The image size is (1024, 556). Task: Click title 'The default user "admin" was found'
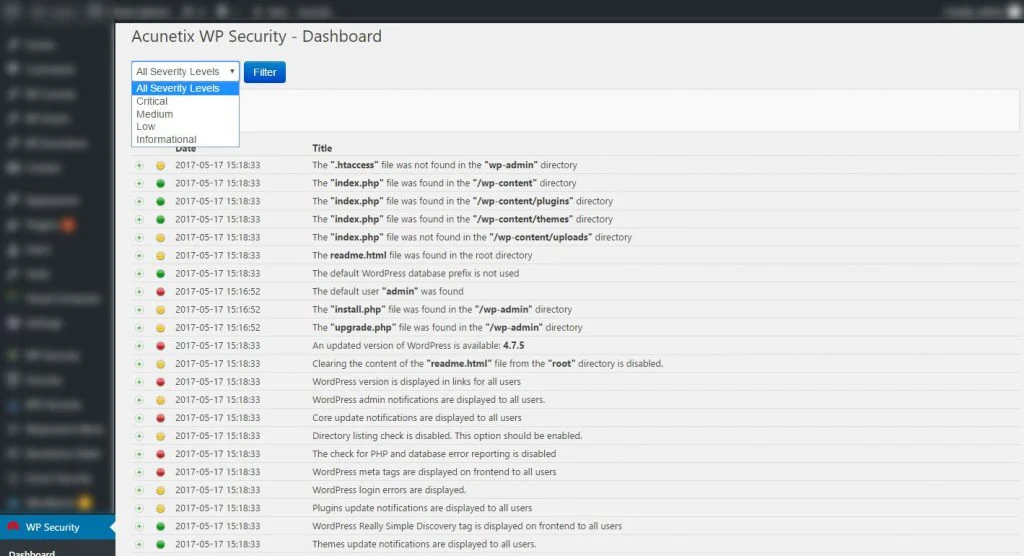[387, 291]
